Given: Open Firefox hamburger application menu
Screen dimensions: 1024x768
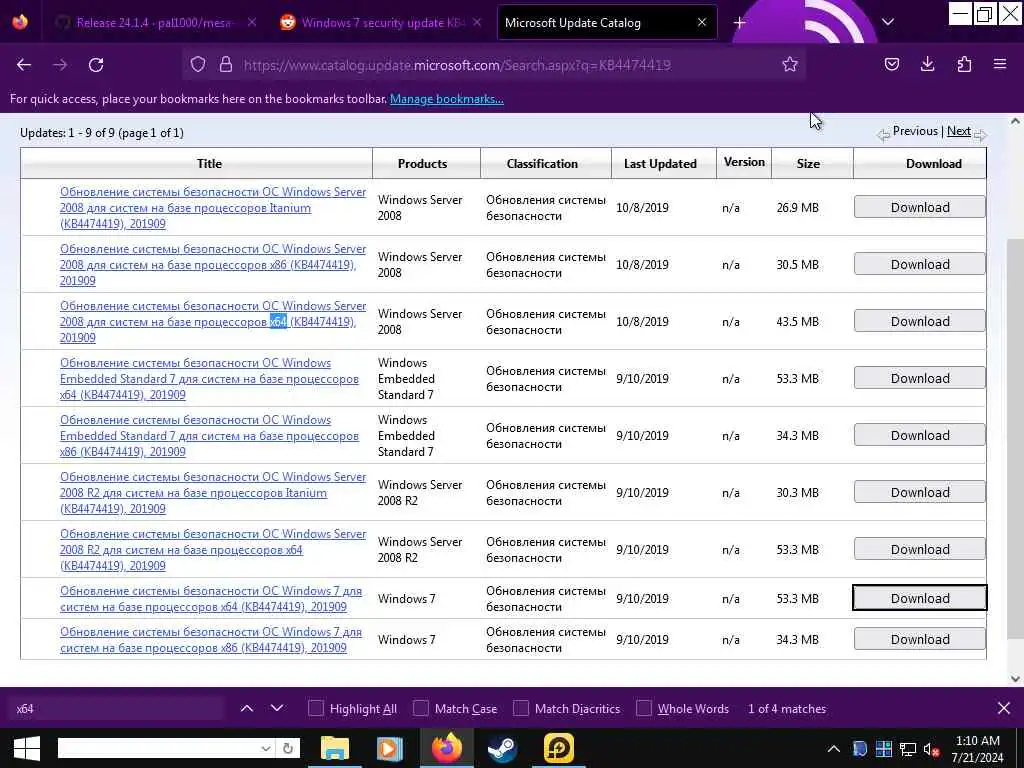Looking at the screenshot, I should tap(1000, 64).
